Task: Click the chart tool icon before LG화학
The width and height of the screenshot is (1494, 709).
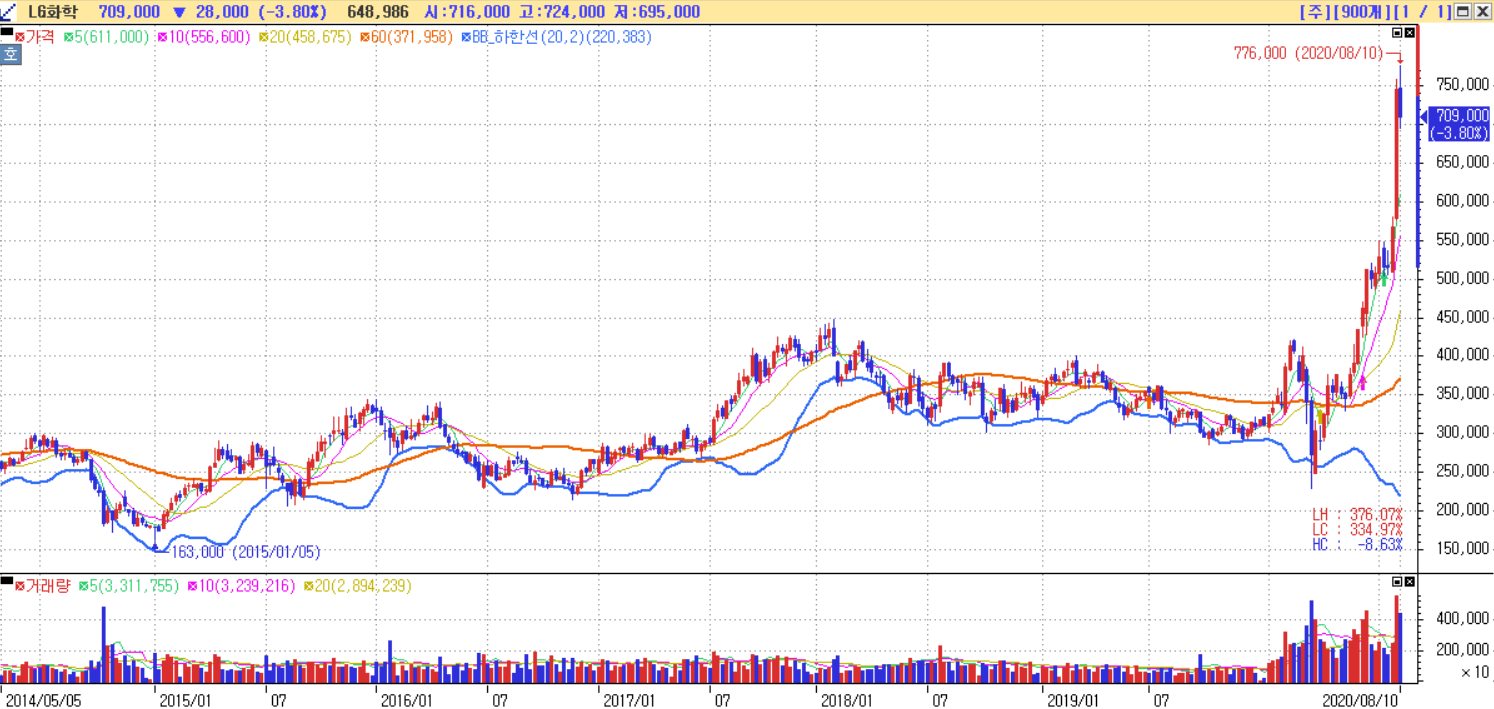Action: tap(9, 12)
